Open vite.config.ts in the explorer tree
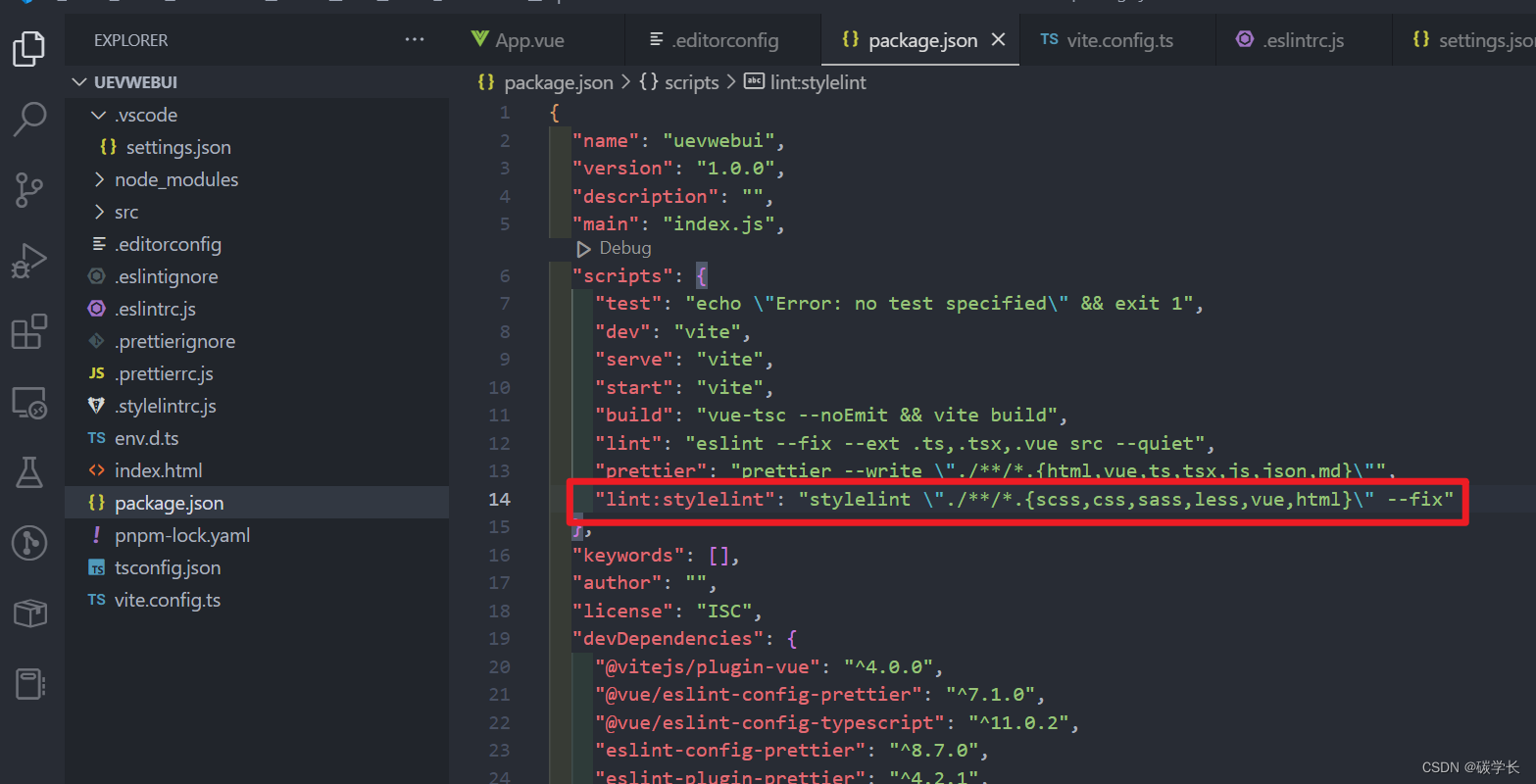1536x784 pixels. (257, 600)
